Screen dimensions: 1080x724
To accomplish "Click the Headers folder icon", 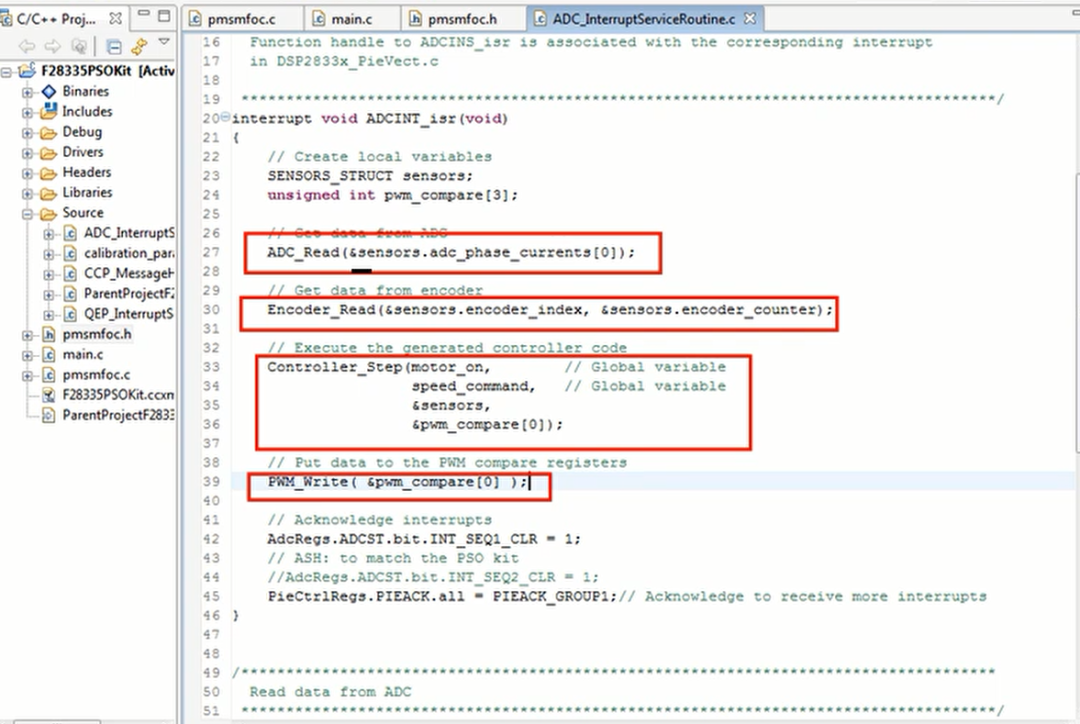I will [x=48, y=173].
